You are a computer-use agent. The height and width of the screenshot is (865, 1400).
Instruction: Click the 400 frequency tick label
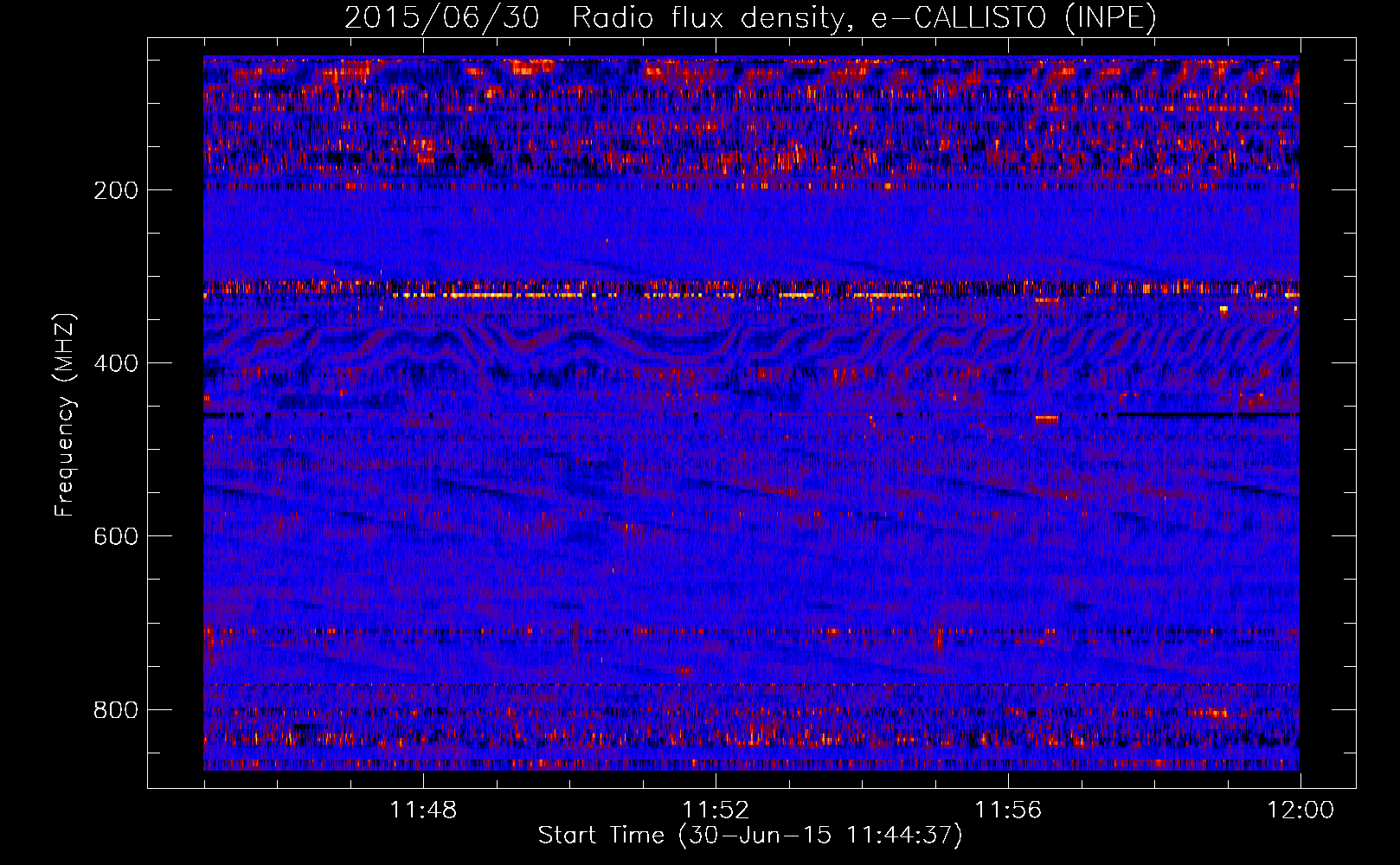[x=116, y=363]
